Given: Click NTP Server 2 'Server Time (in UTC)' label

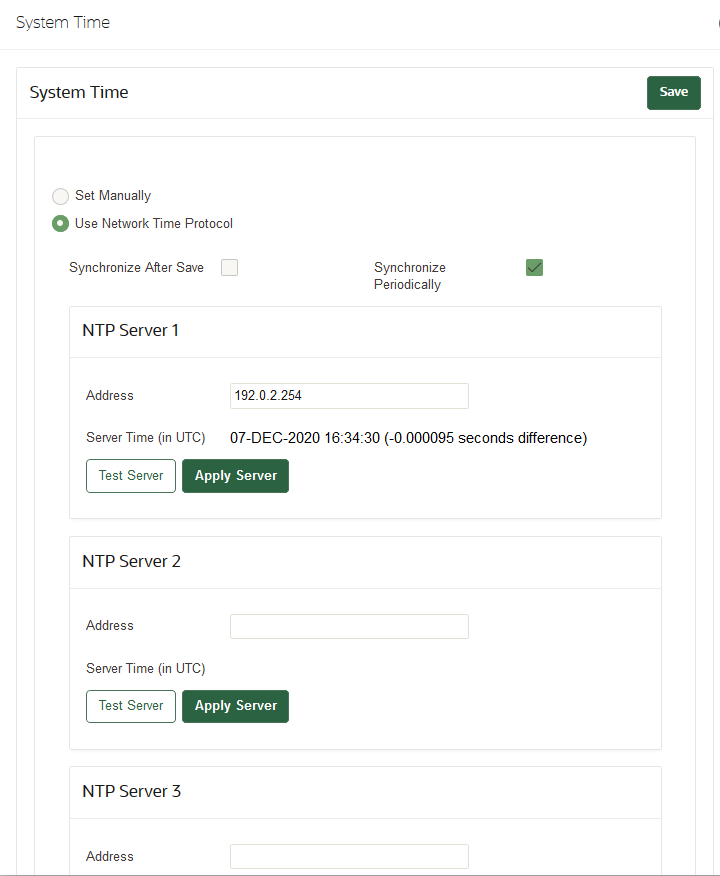Looking at the screenshot, I should pos(145,668).
